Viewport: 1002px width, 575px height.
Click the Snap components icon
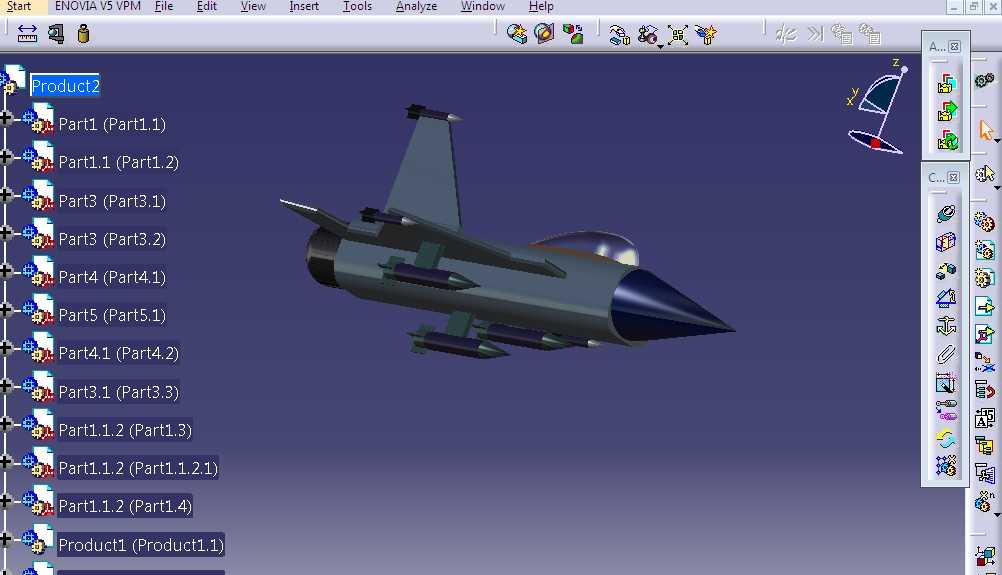[648, 34]
